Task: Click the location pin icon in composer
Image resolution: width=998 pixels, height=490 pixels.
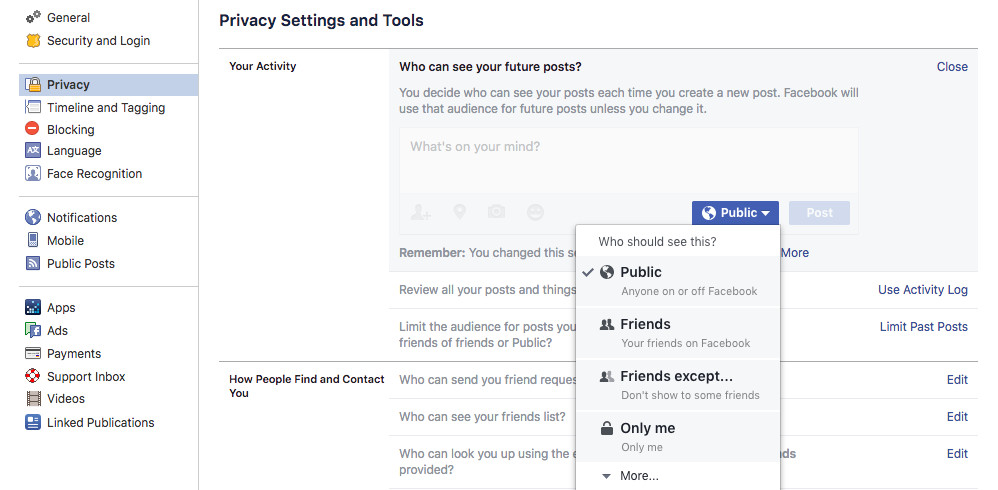Action: coord(460,212)
